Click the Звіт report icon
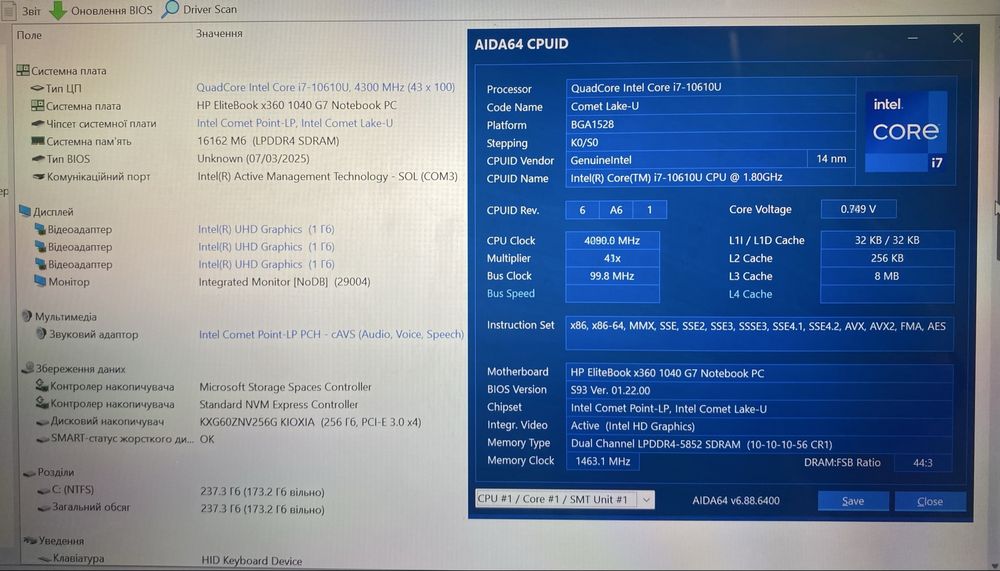Screen dimensions: 1000x571 [8, 10]
